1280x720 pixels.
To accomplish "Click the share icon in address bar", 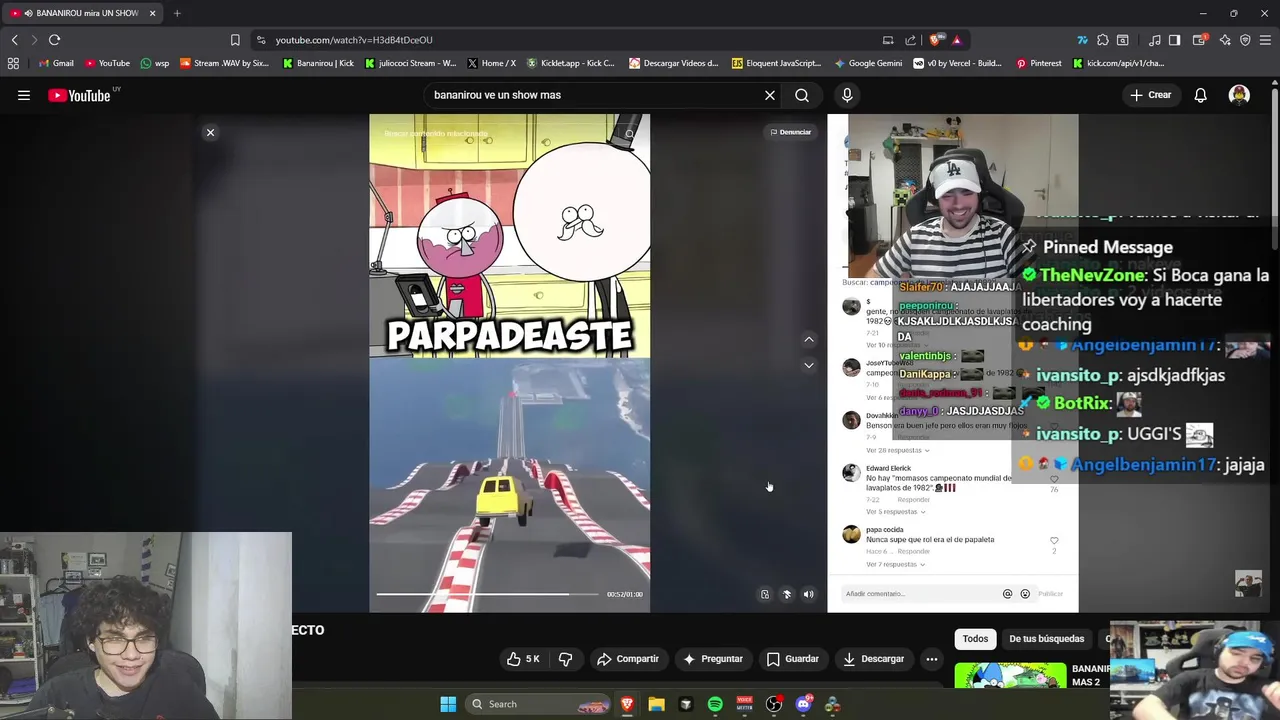I will pos(910,40).
